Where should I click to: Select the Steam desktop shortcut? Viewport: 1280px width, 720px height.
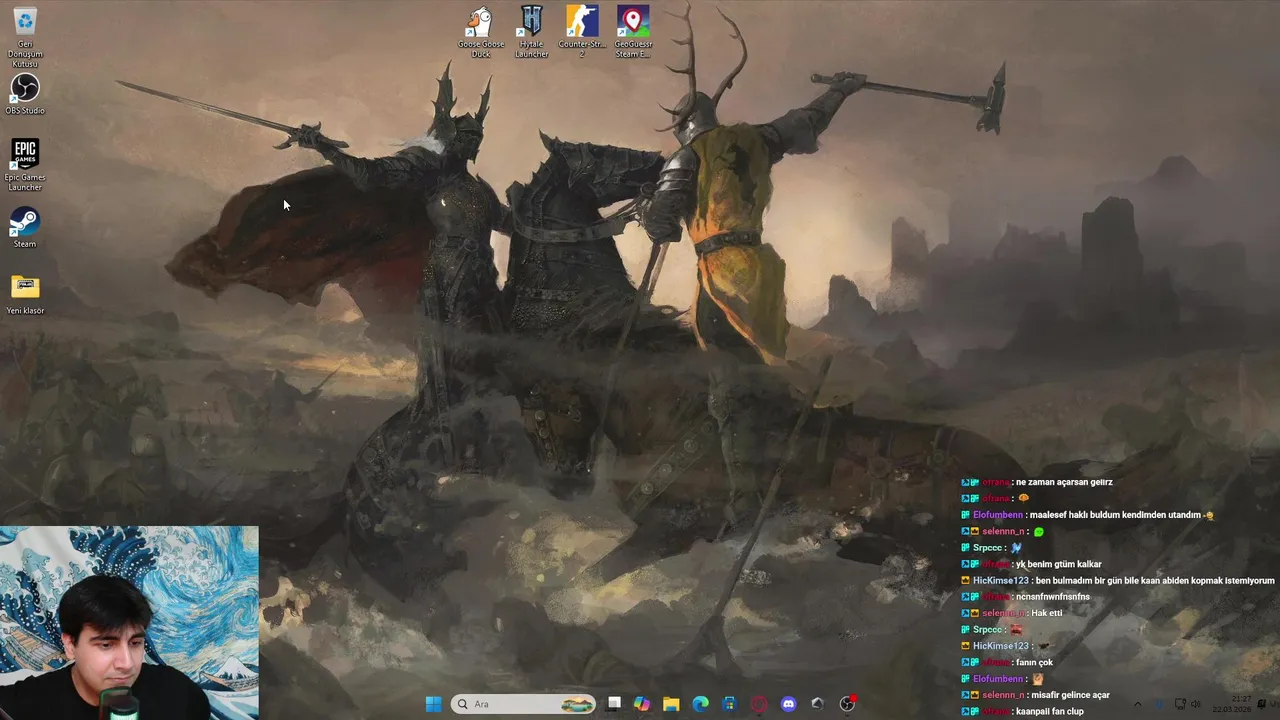point(25,228)
